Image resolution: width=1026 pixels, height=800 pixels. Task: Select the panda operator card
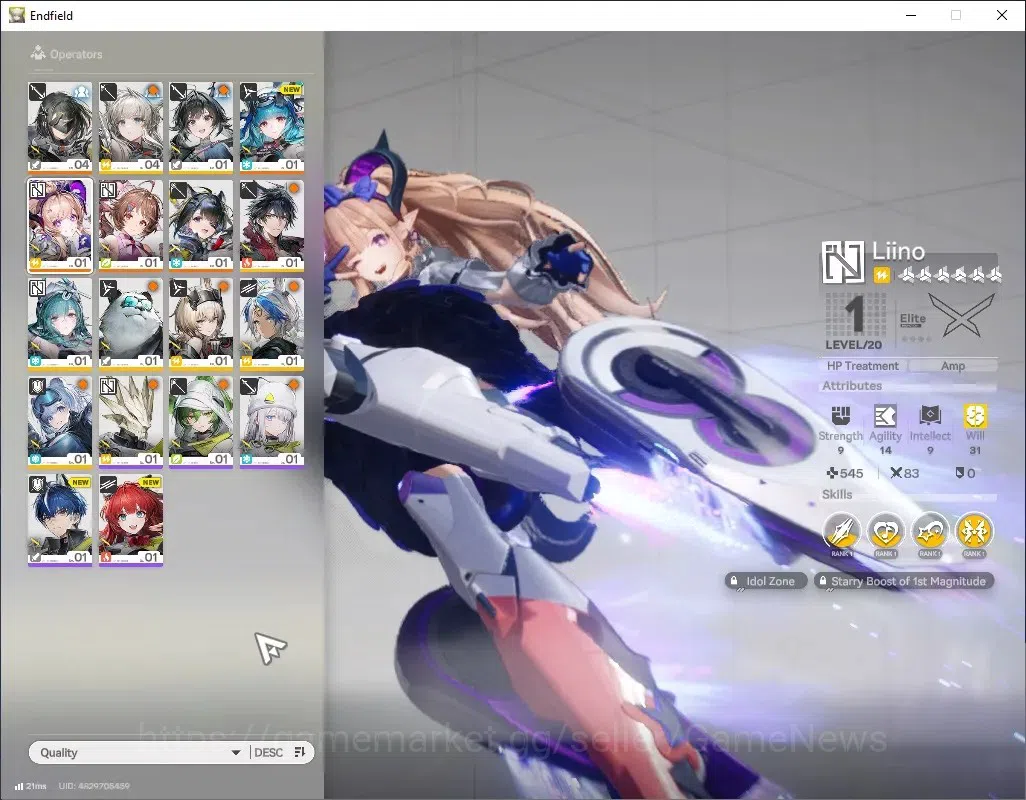[130, 323]
